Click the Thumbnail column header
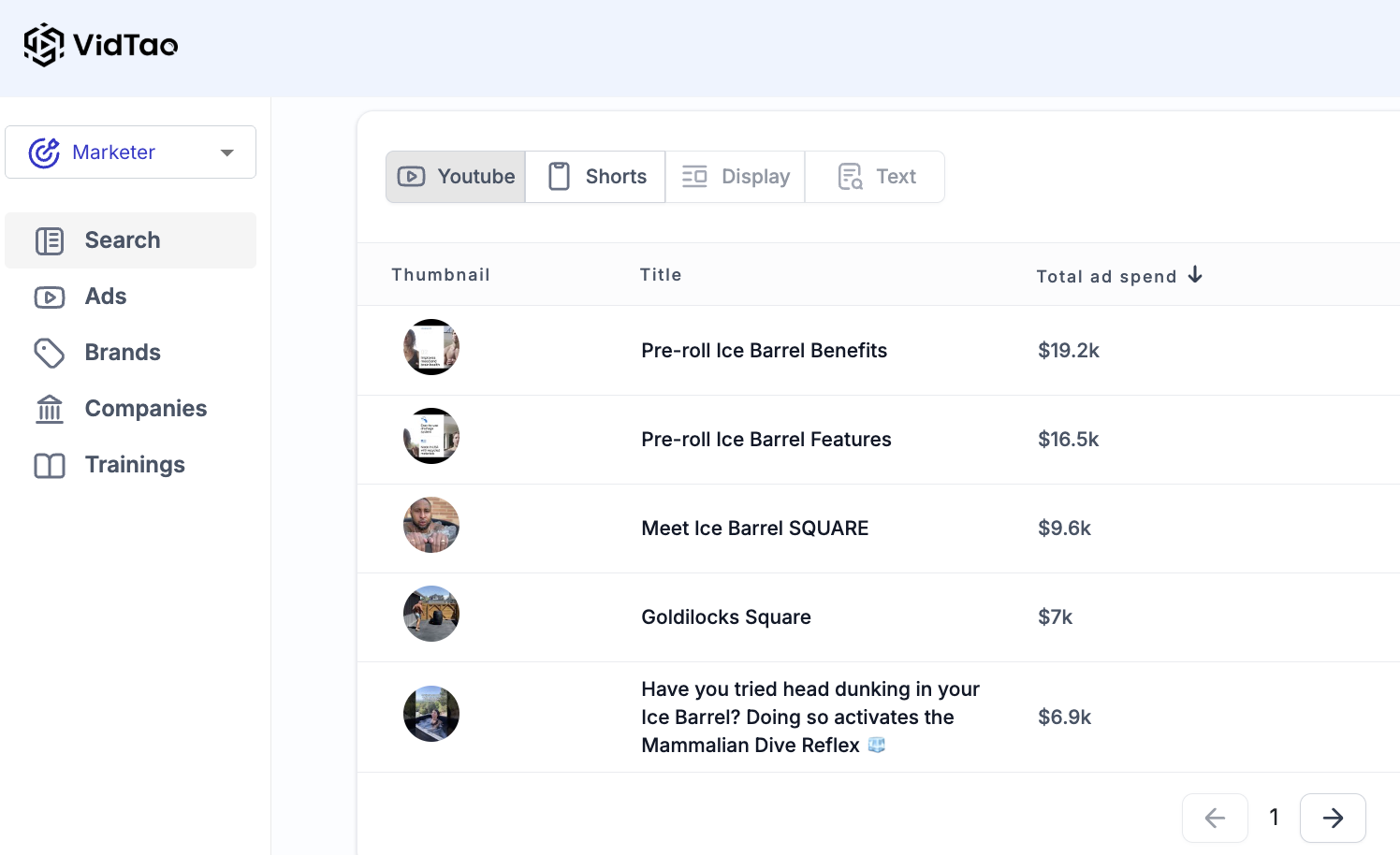The width and height of the screenshot is (1400, 855). click(441, 274)
